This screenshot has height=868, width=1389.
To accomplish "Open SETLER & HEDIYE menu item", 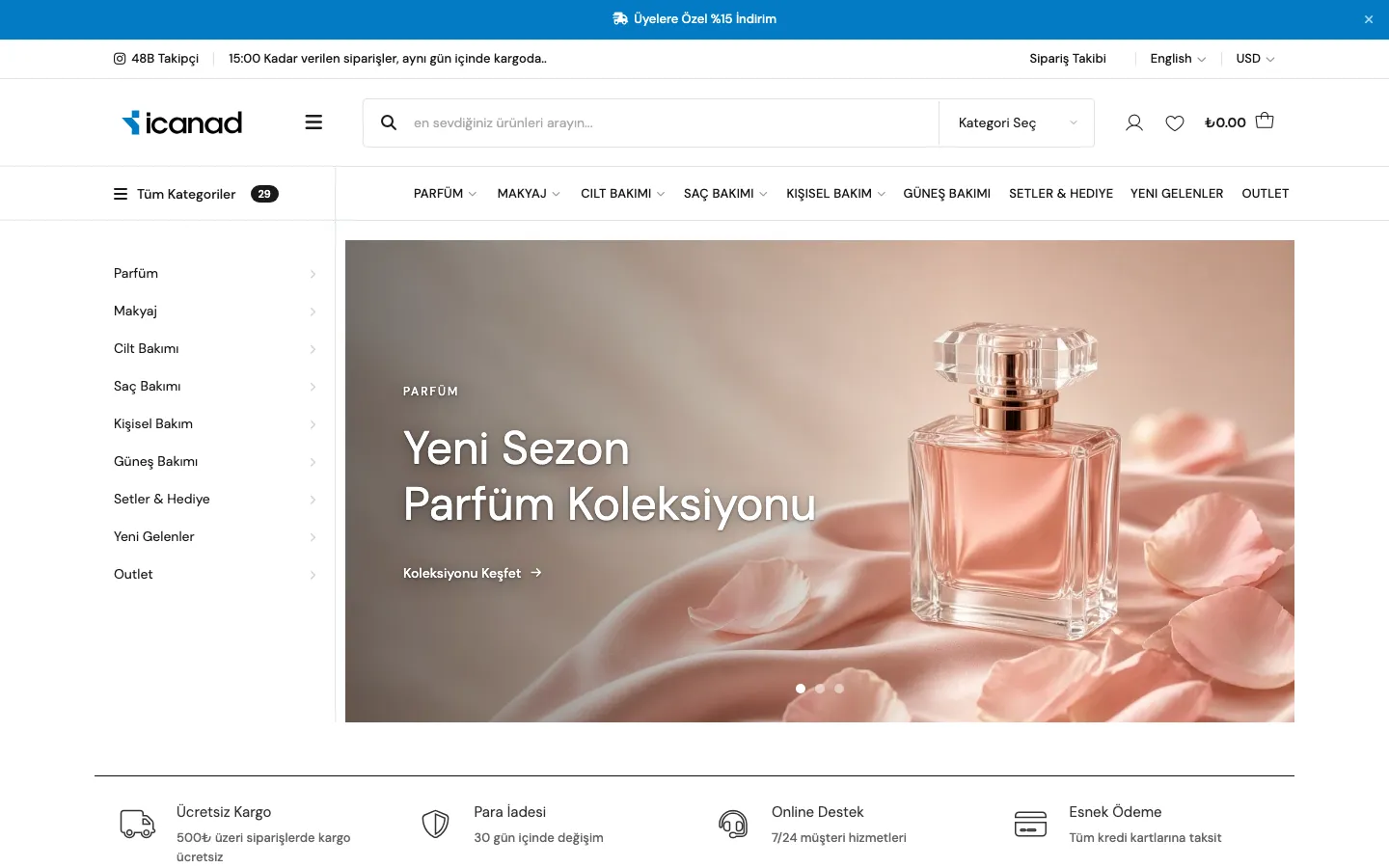I will pyautogui.click(x=1061, y=194).
